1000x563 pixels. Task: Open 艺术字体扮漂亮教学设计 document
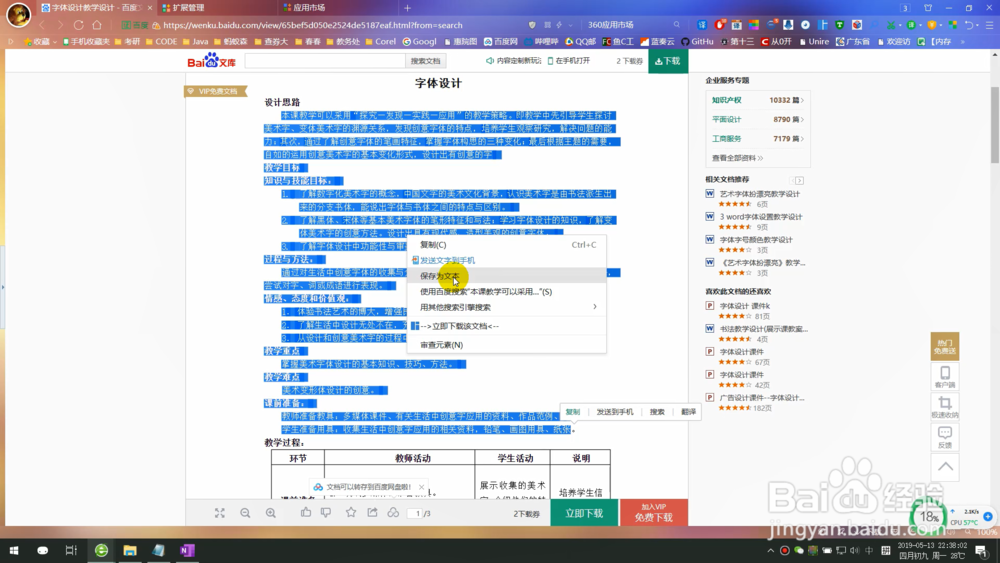pyautogui.click(x=760, y=194)
